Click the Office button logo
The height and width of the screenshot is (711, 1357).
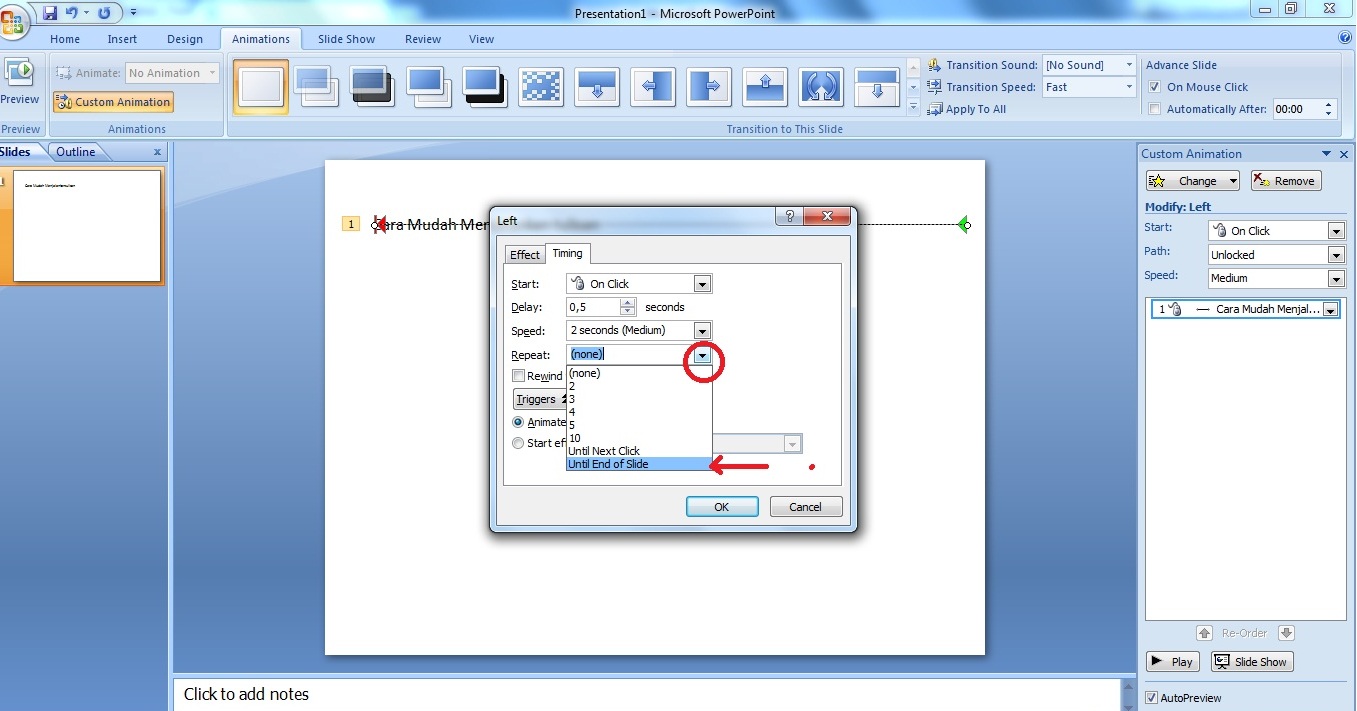[x=12, y=20]
